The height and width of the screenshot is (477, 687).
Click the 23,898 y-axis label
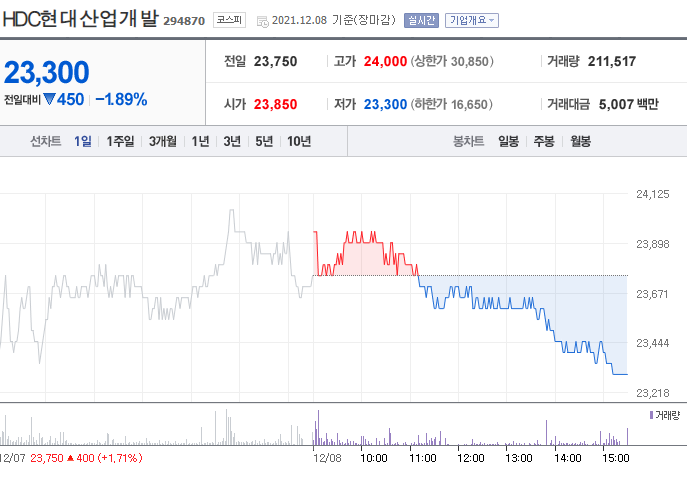[x=652, y=244]
